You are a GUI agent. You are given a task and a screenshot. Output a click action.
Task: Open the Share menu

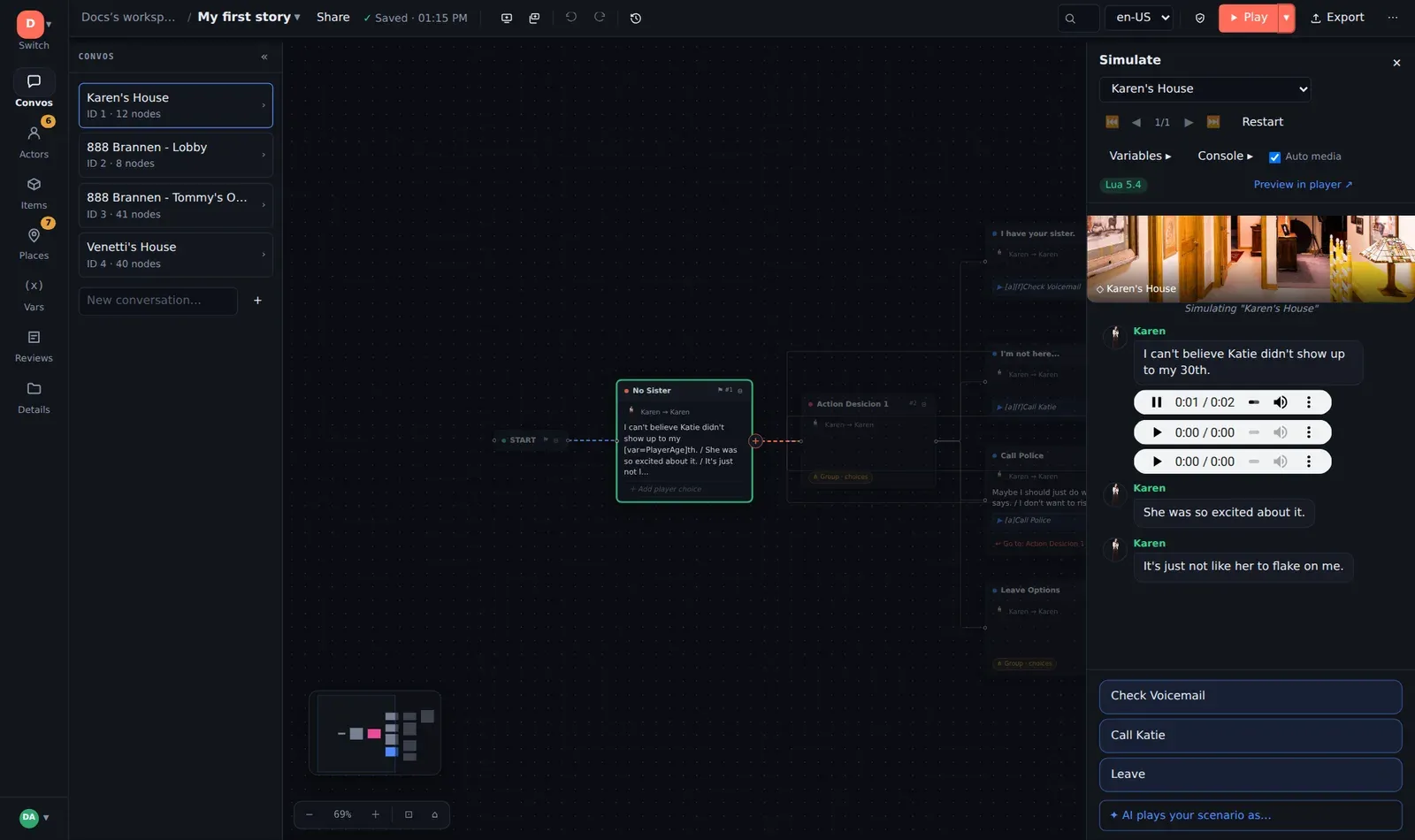333,17
